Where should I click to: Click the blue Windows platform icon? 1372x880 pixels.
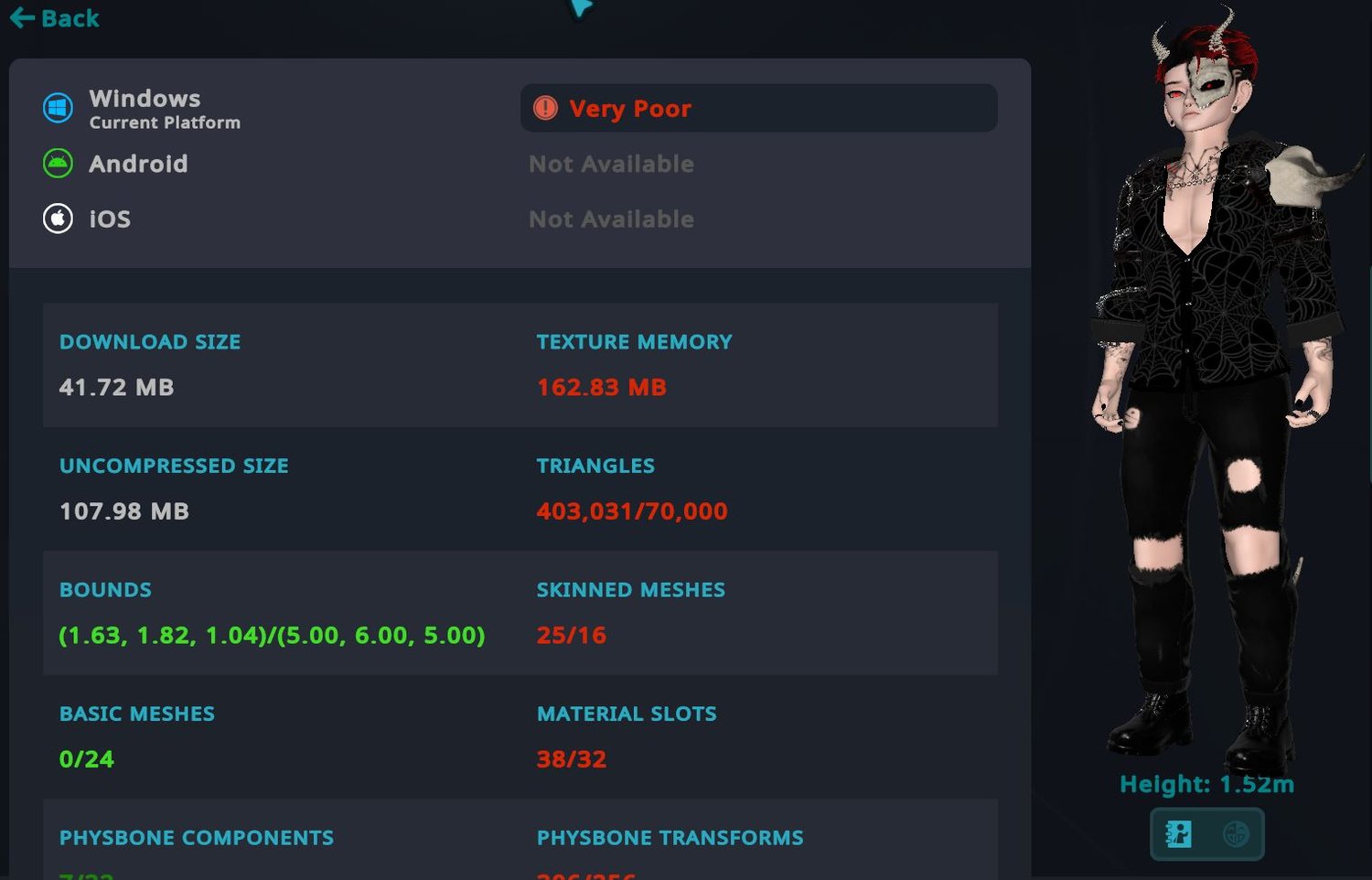point(58,108)
